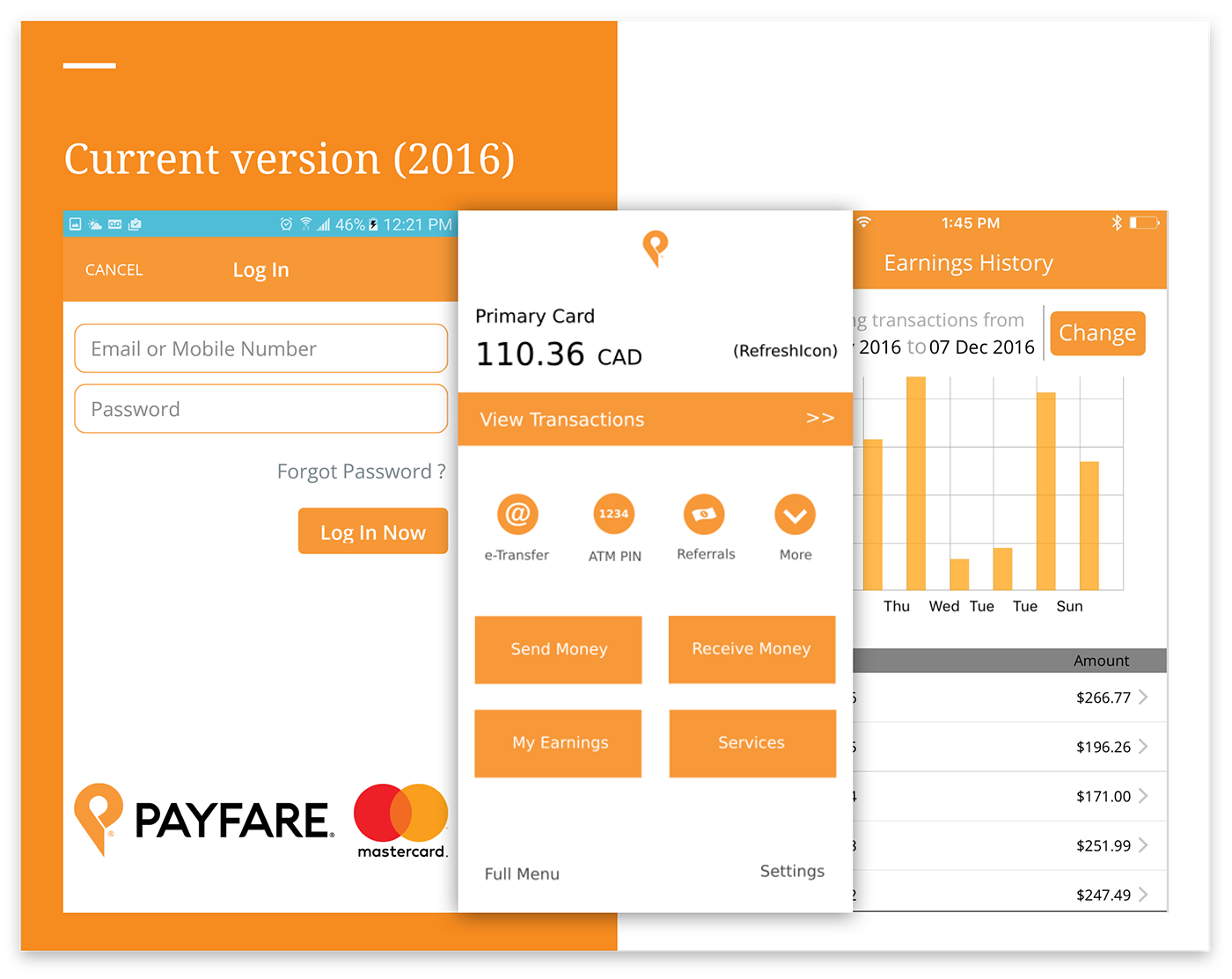Expand the More chevron icon

click(795, 515)
